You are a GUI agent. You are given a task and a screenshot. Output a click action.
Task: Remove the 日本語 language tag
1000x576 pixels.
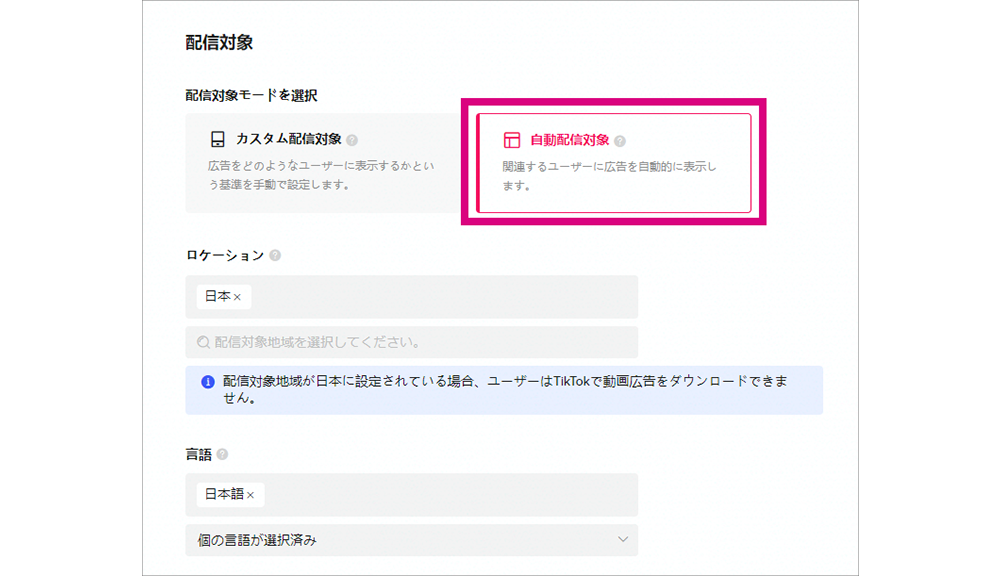coord(251,495)
